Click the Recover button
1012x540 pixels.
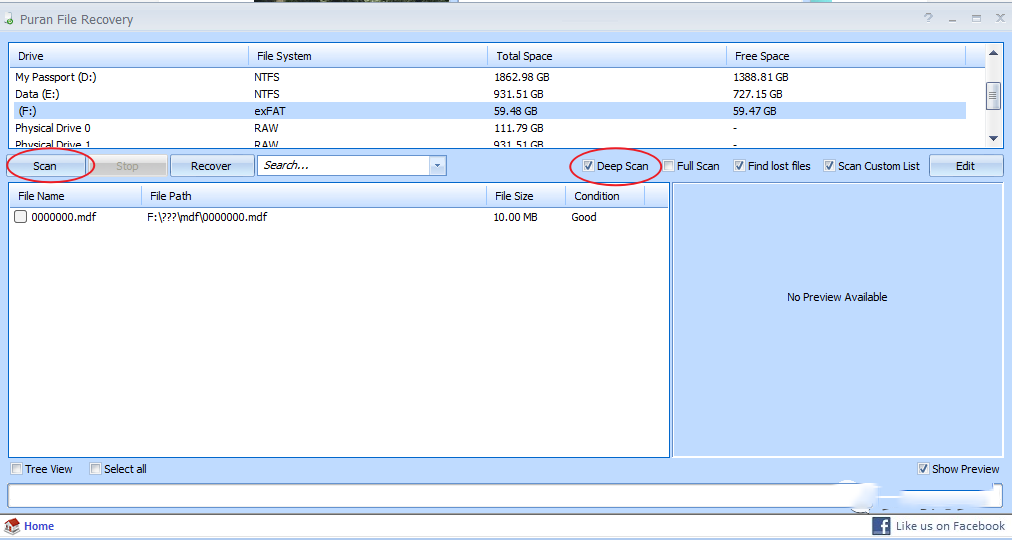coord(211,166)
